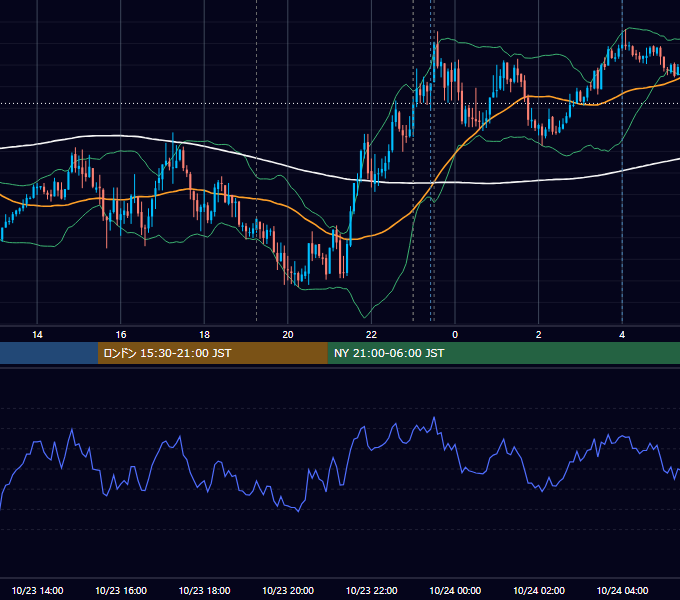Click the 10/23 22:00 date label
Screen dimensions: 680x600
pos(371,590)
